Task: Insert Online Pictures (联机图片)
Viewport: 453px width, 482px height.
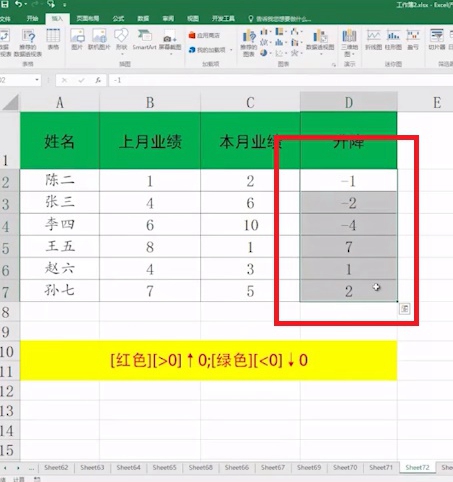Action: click(99, 40)
